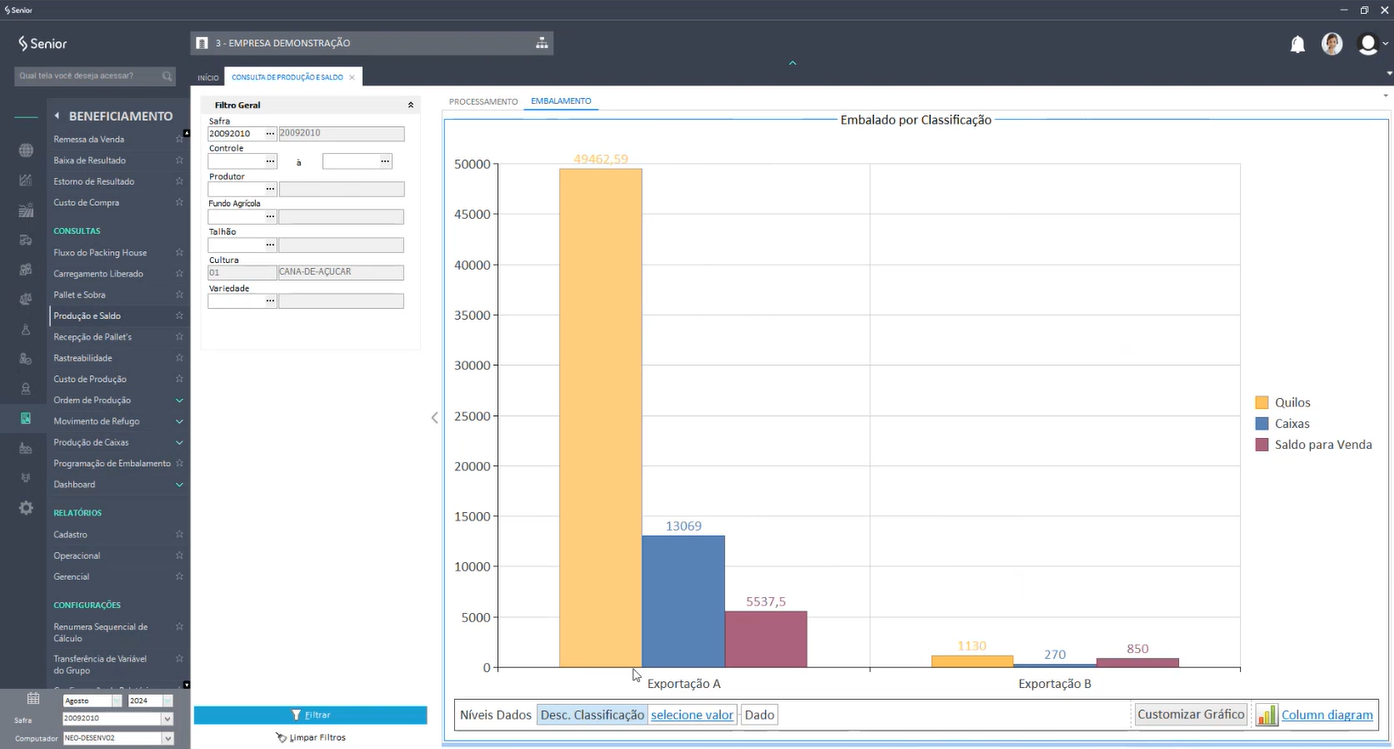
Task: Click the globe icon in left sidebar
Action: coord(26,150)
